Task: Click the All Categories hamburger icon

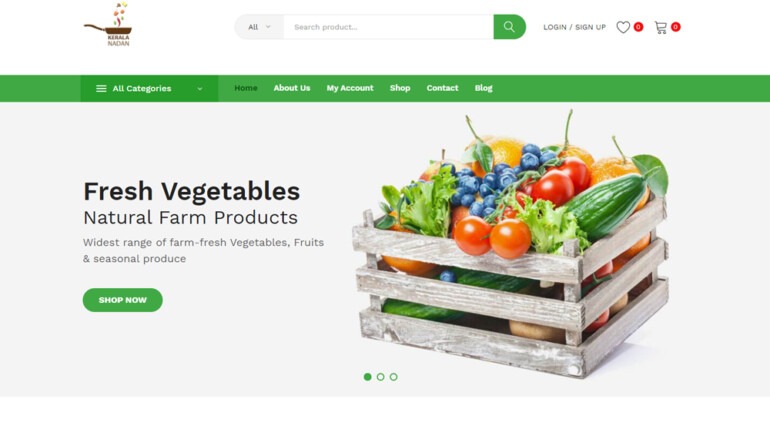Action: 101,88
